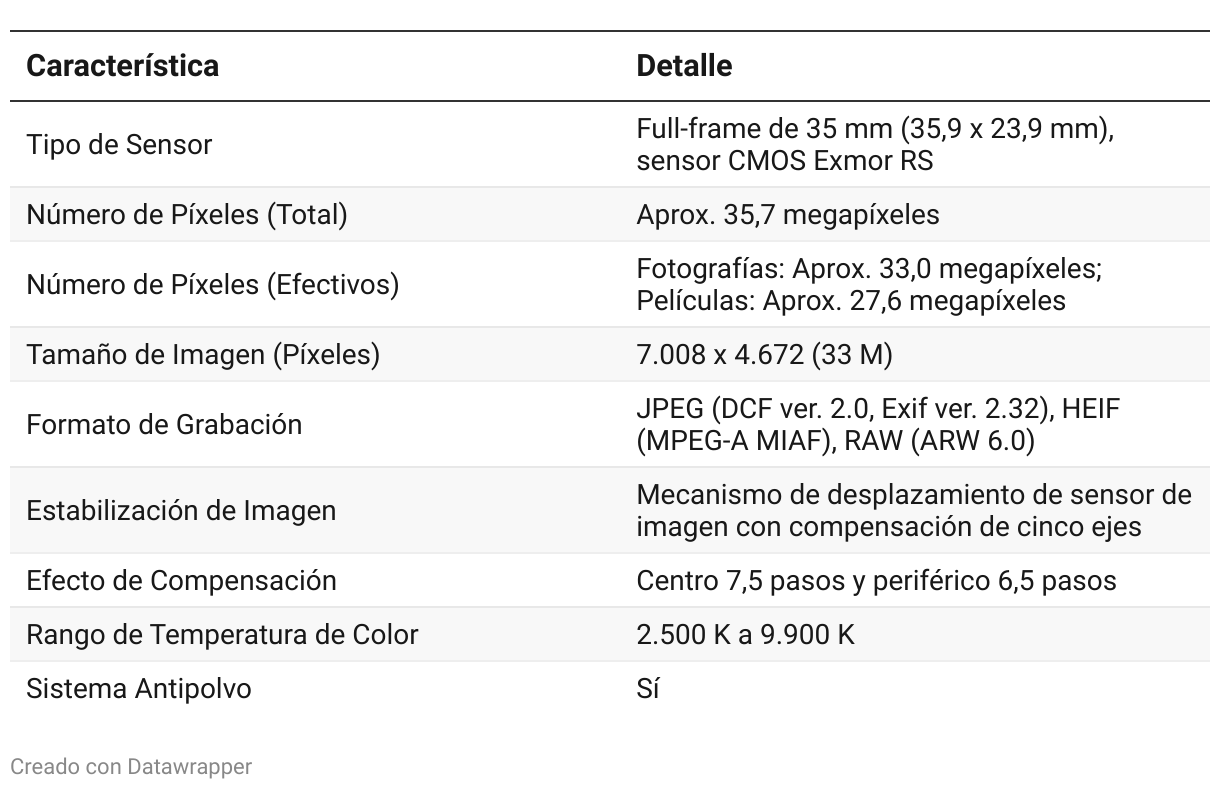Click the Mecanismo de desplazamiento de sensor cell
This screenshot has width=1220, height=790.
point(913,510)
